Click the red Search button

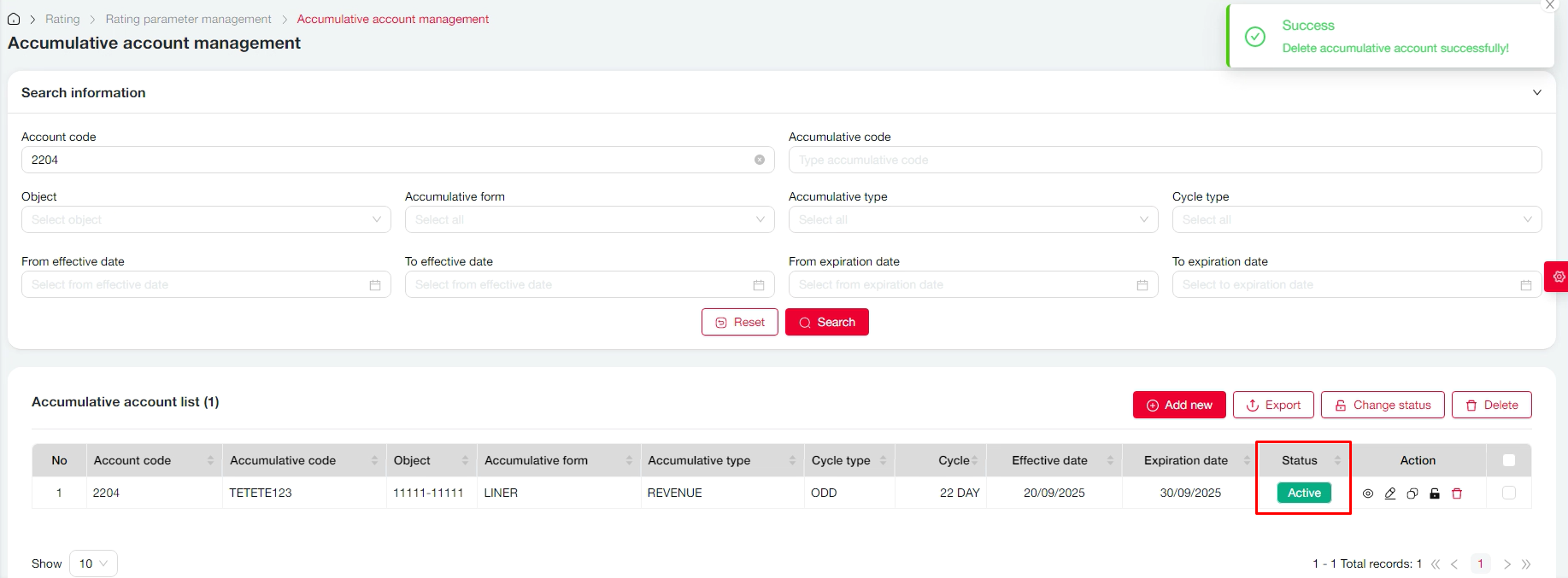pyautogui.click(x=826, y=322)
